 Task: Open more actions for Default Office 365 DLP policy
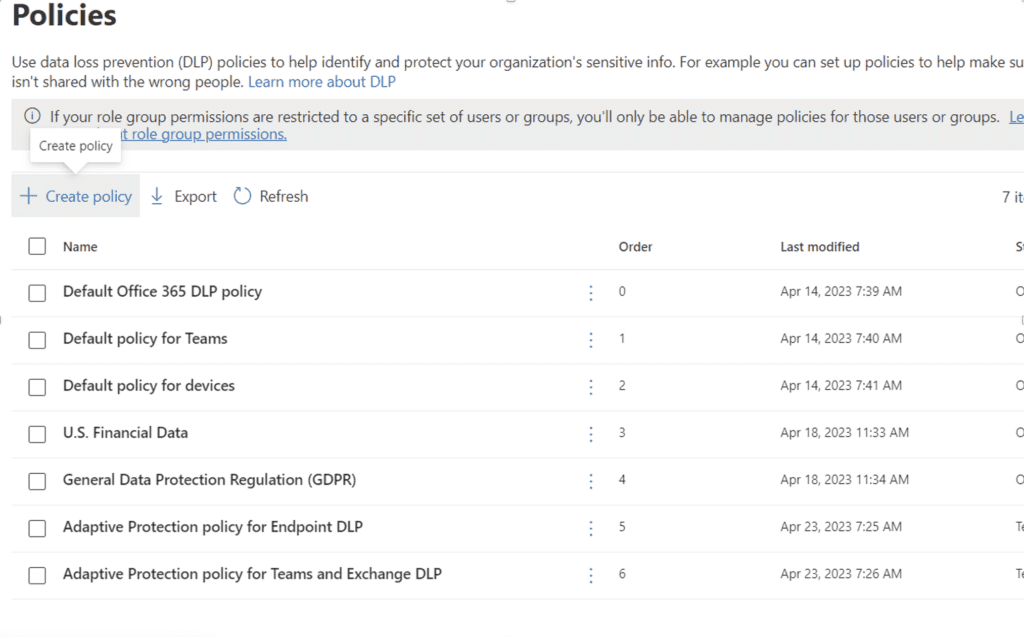[591, 293]
